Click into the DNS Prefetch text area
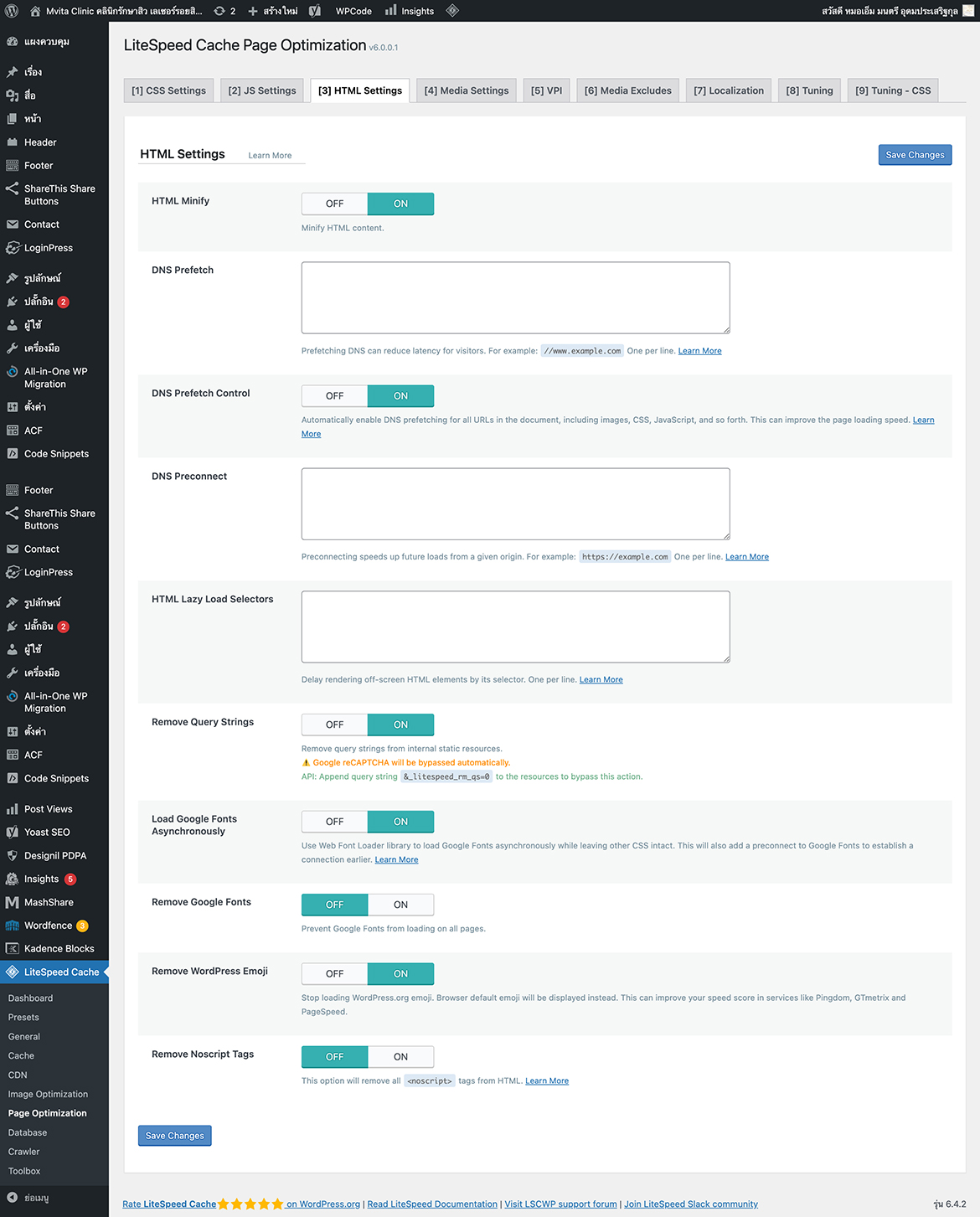980x1217 pixels. coord(515,298)
